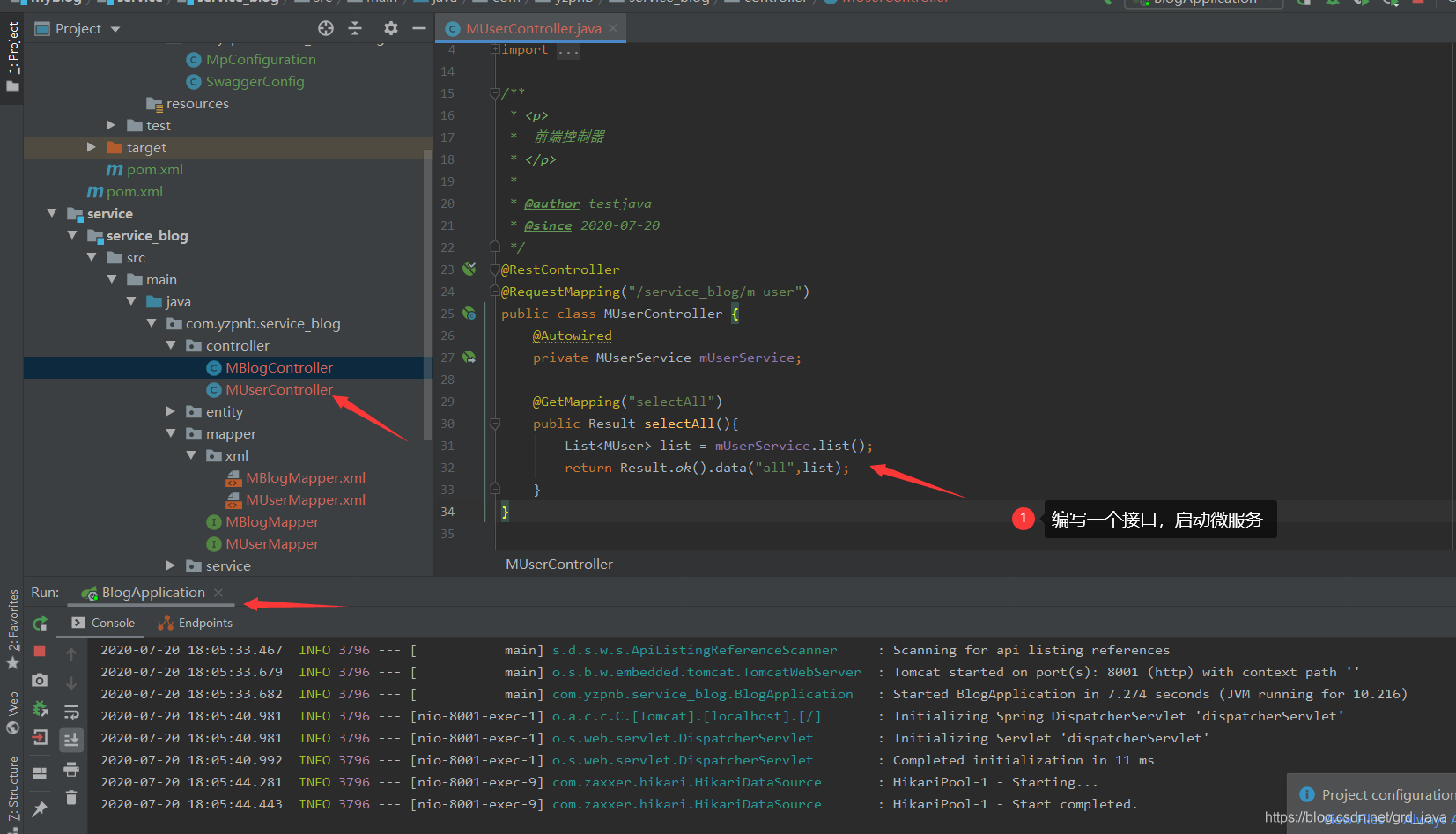Open the indented pom.xml under target

[x=154, y=170]
